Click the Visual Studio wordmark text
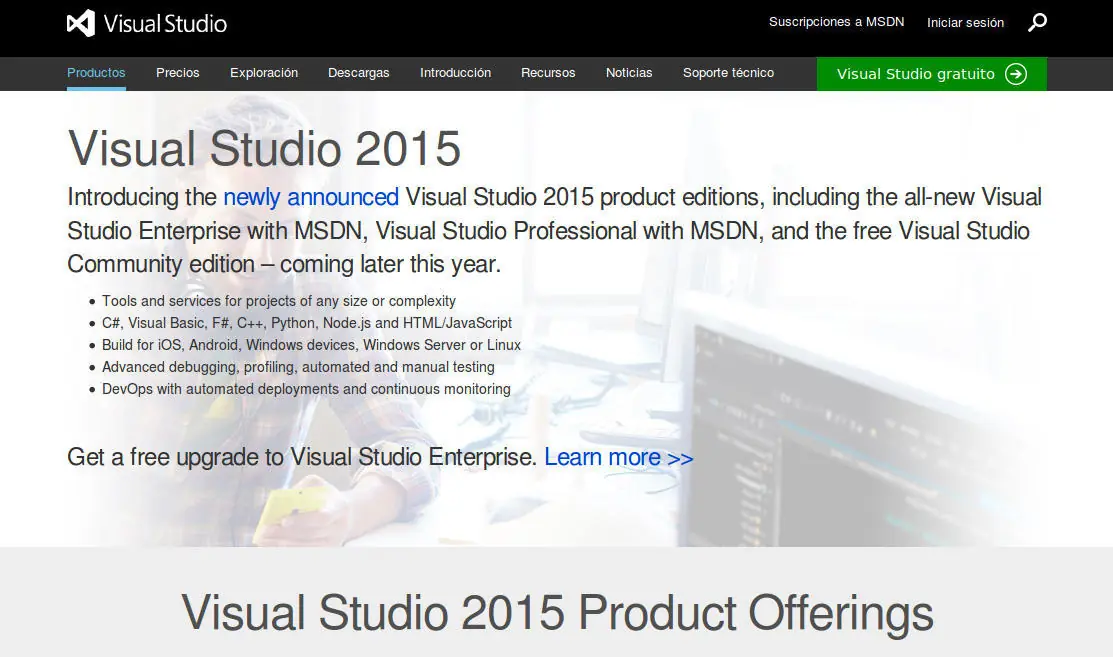 [x=165, y=23]
